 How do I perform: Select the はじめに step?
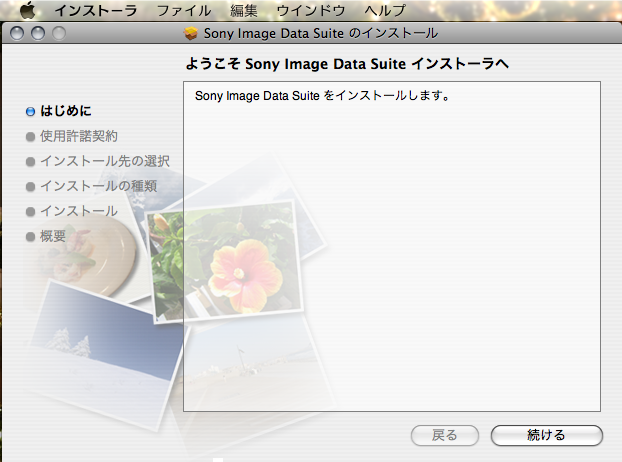[x=66, y=111]
